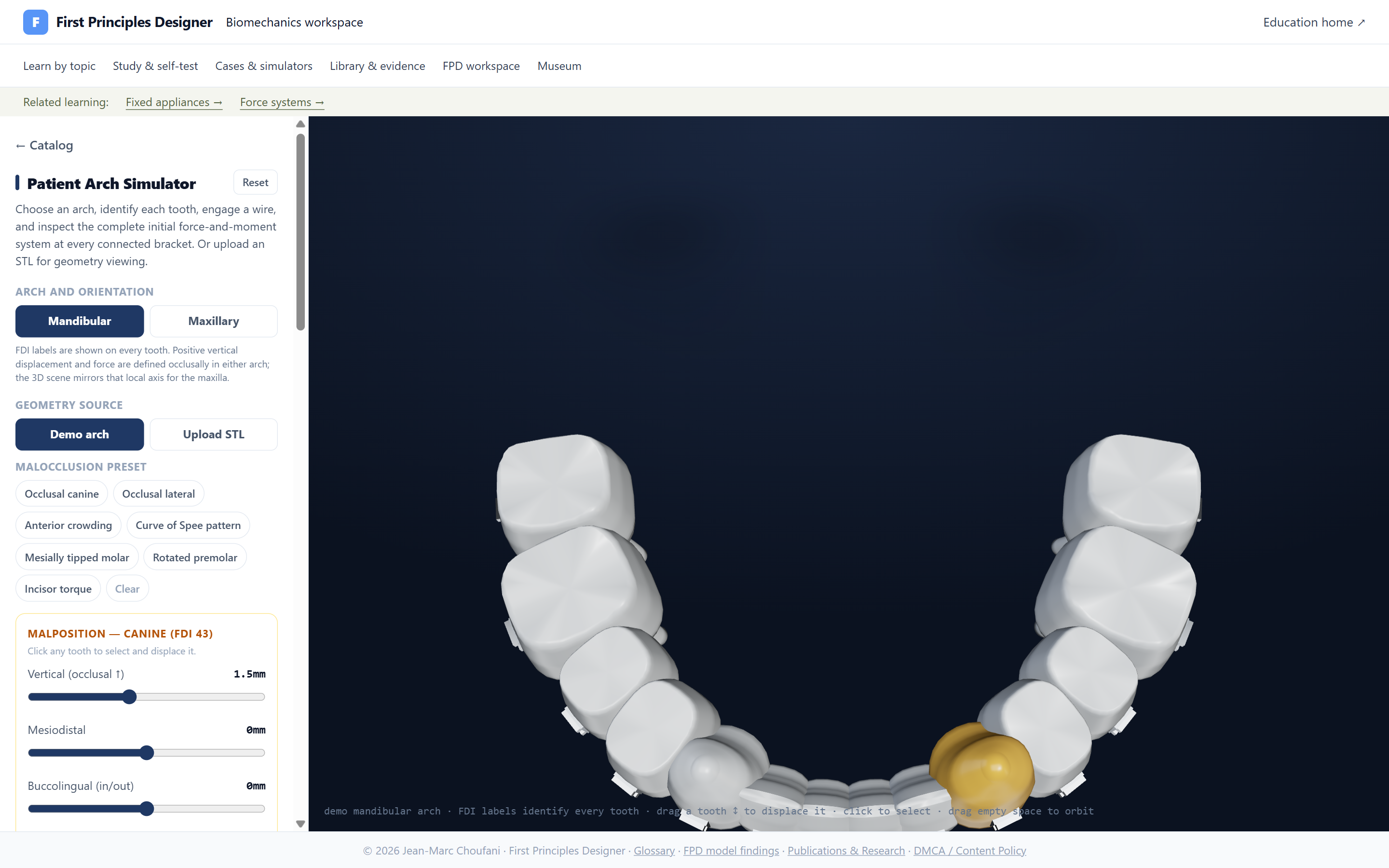Open DMCA / Content Policy footer link

969,850
